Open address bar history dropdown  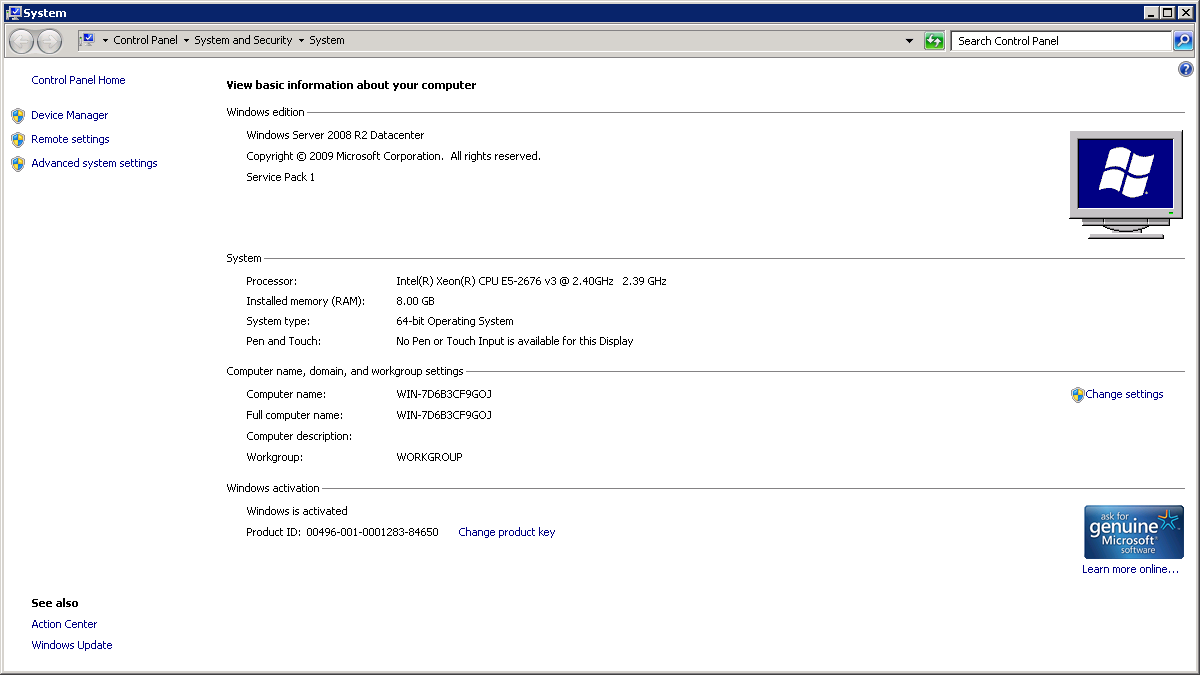[909, 41]
